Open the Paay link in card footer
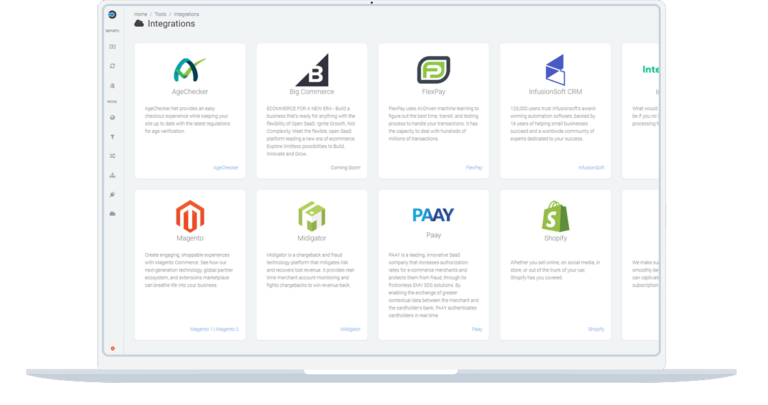Image resolution: width=768 pixels, height=405 pixels. 477,328
